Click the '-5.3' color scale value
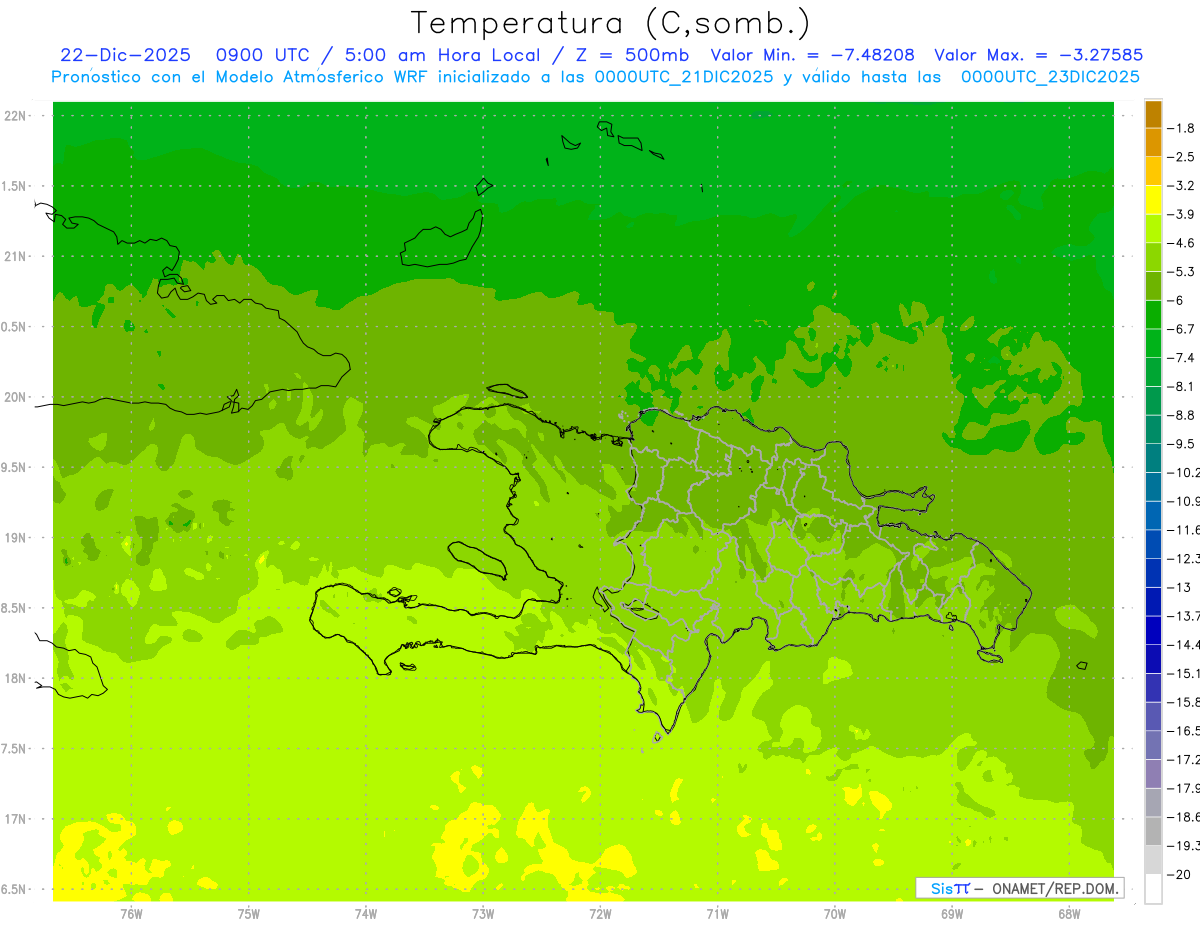The height and width of the screenshot is (927, 1200). [1181, 272]
